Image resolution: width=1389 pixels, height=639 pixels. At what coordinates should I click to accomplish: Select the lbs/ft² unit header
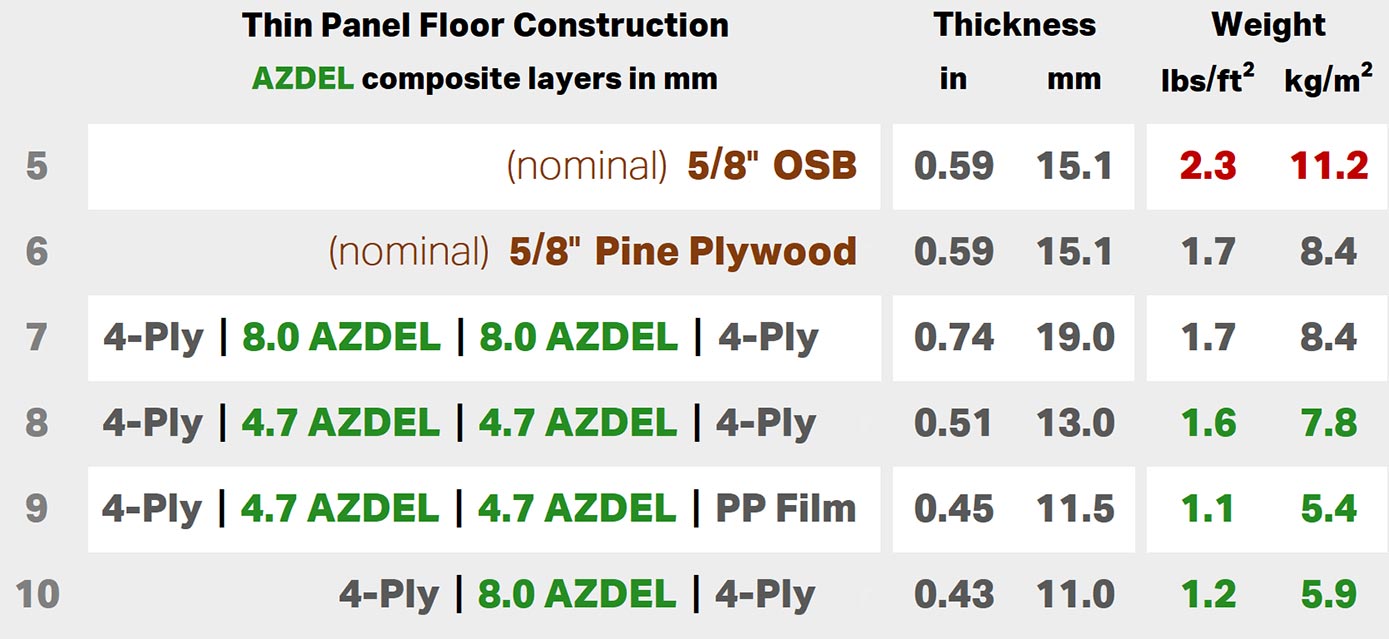tap(1207, 80)
